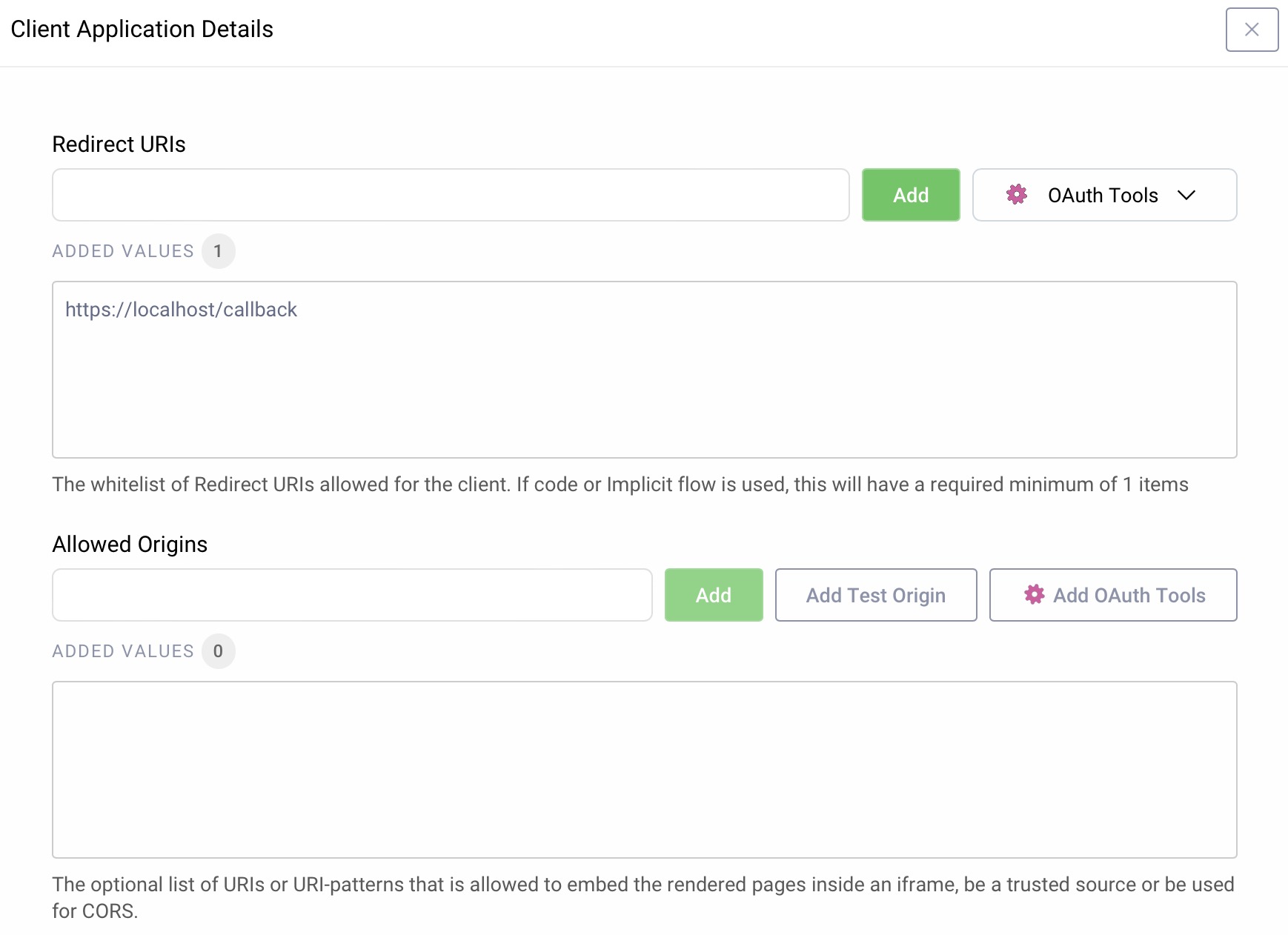Expand OAuth Tools chevron arrow

pyautogui.click(x=1186, y=195)
